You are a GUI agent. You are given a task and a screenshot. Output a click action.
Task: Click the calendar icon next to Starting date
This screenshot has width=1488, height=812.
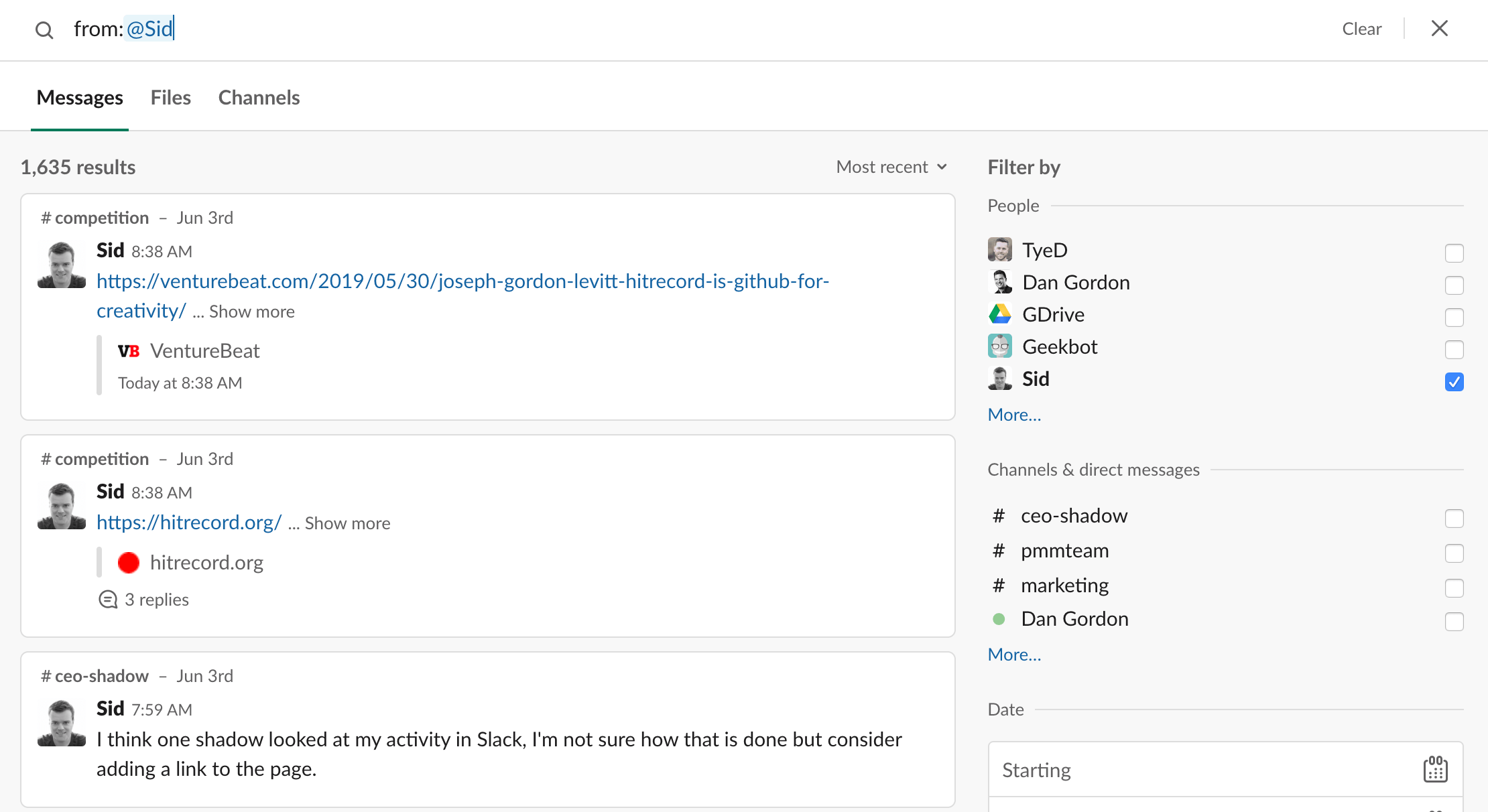(1436, 769)
